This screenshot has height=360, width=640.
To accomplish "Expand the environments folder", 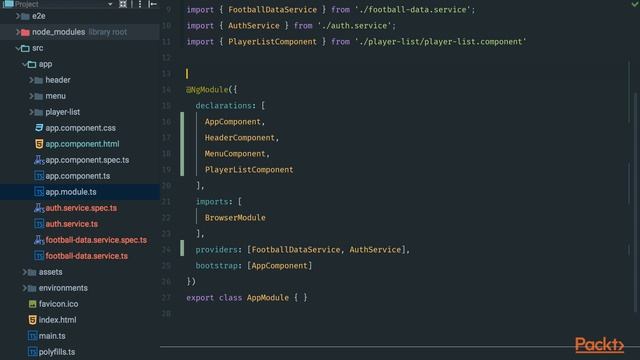I will pyautogui.click(x=24, y=288).
